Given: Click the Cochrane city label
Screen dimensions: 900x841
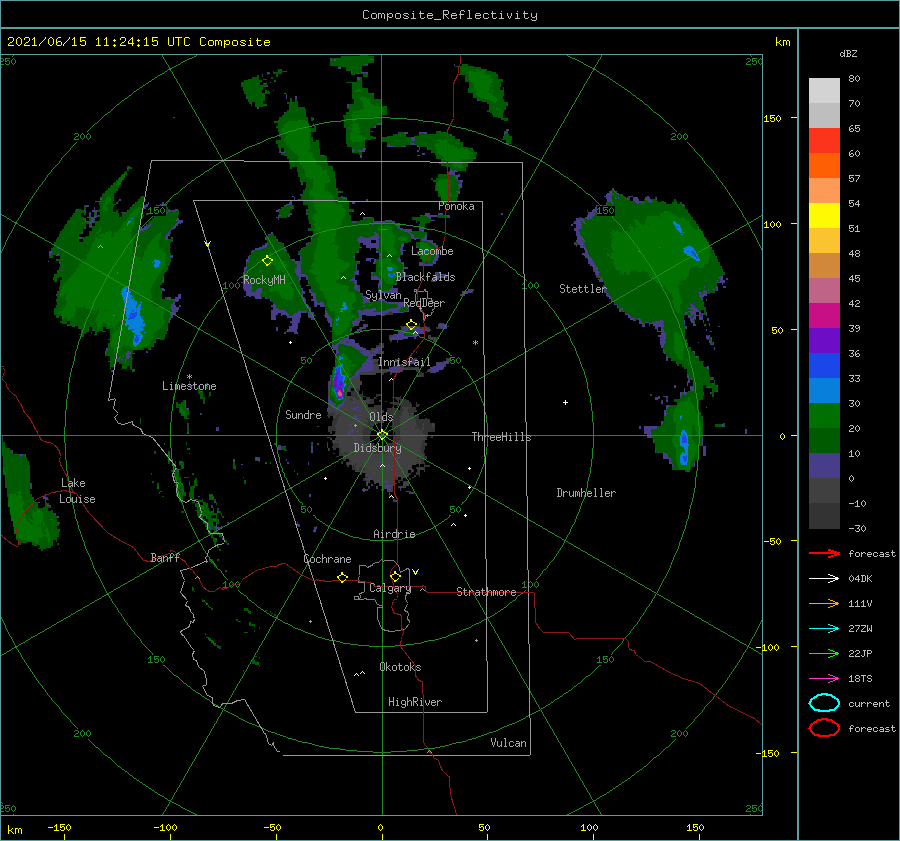Looking at the screenshot, I should pyautogui.click(x=327, y=559).
